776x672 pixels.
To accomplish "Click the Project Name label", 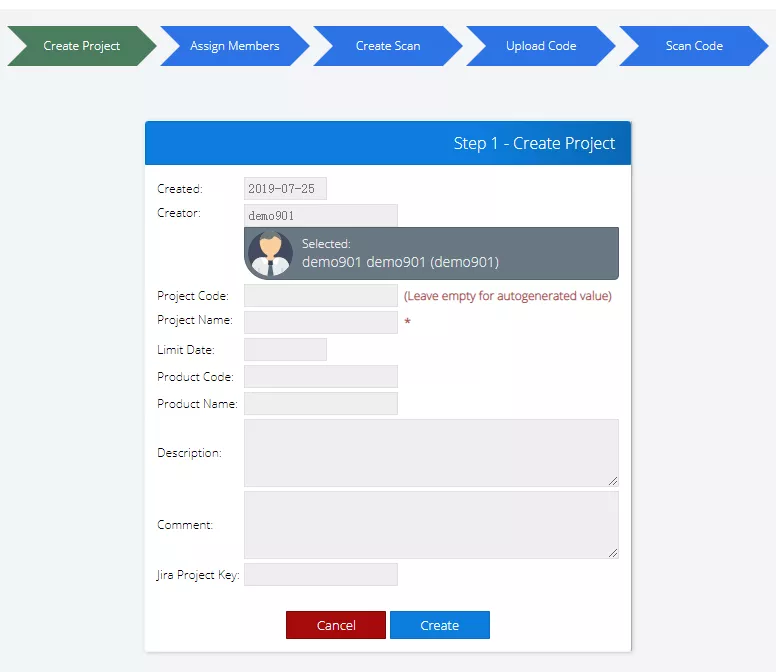I will click(194, 320).
